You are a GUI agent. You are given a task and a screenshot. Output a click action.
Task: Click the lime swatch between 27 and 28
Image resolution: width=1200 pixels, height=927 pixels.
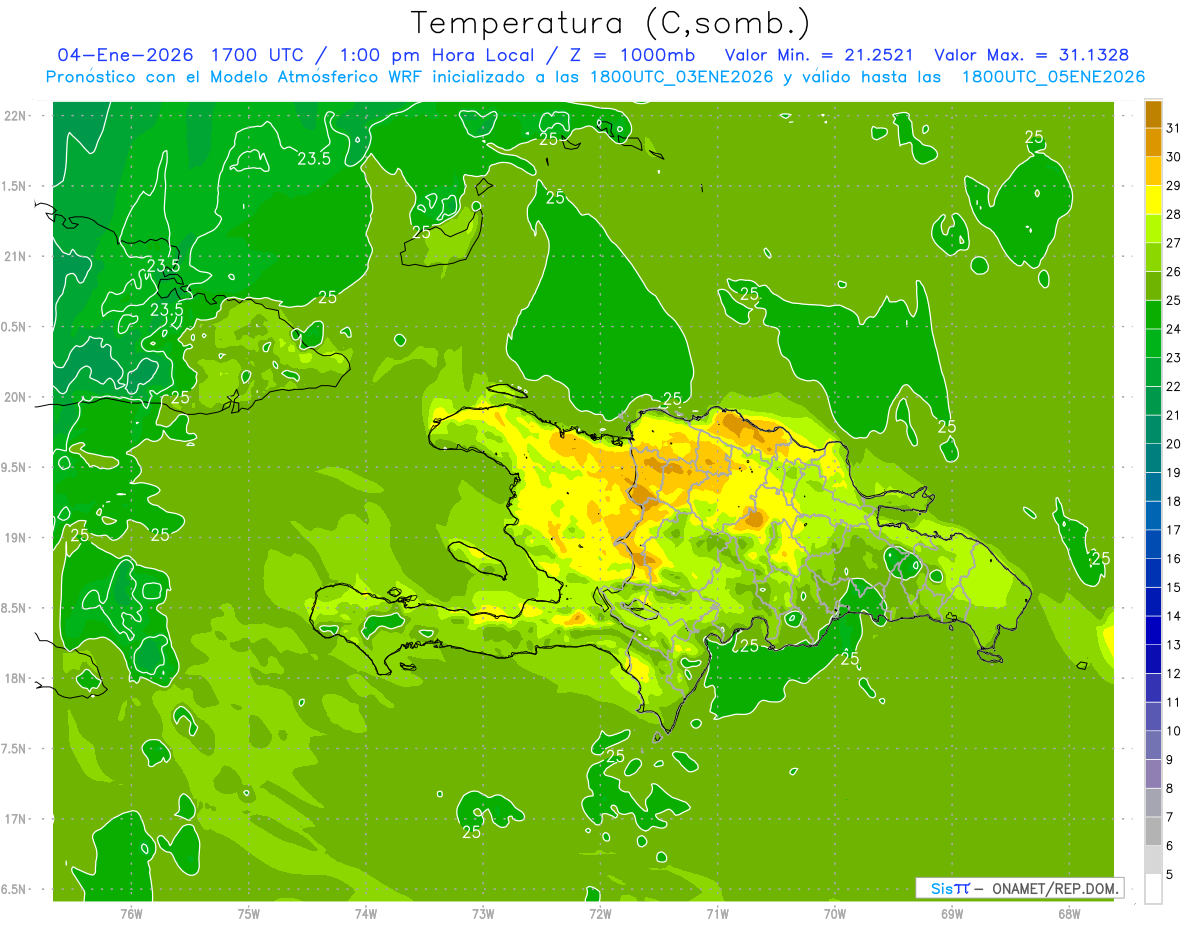pos(1153,229)
